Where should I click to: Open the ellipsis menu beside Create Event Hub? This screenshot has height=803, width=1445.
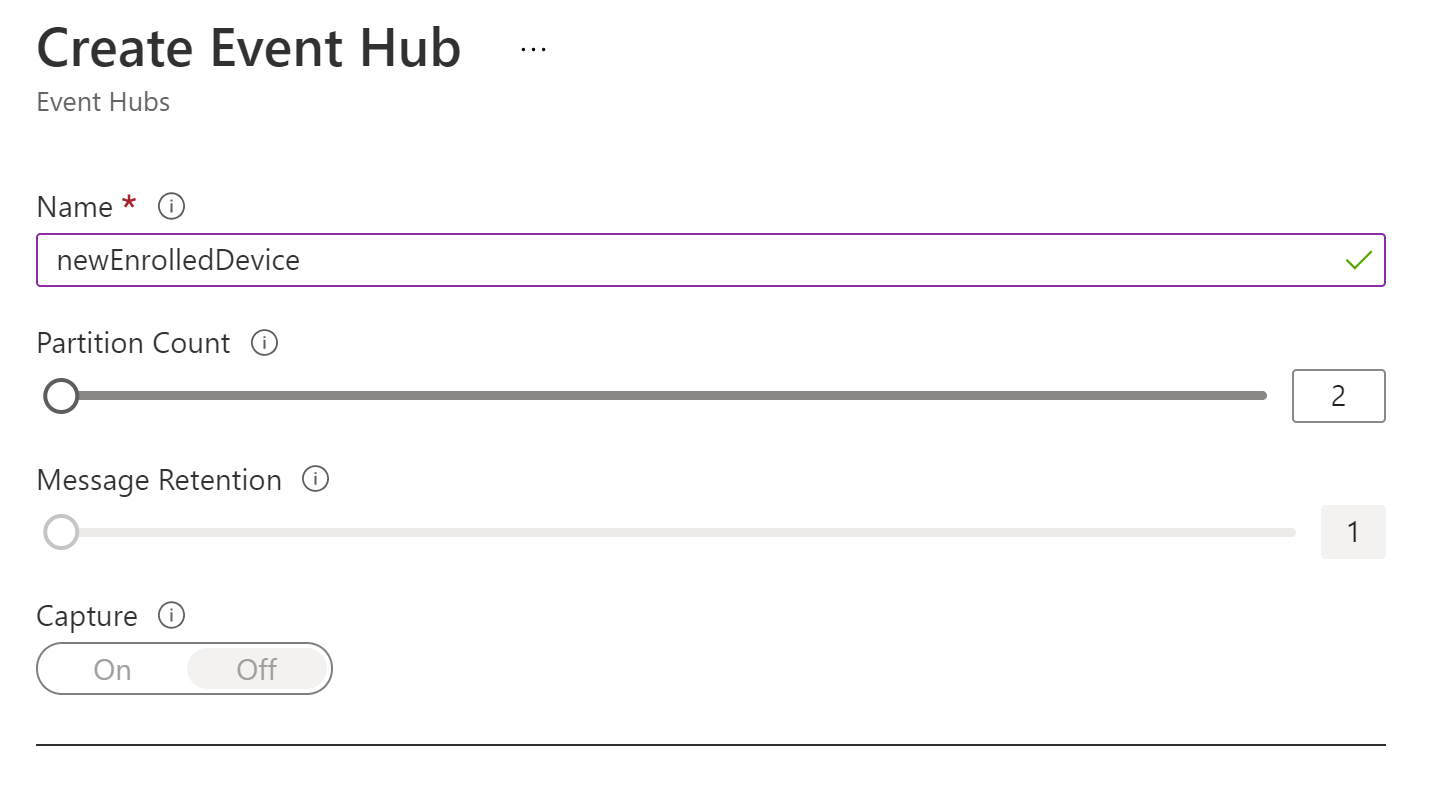coord(532,48)
